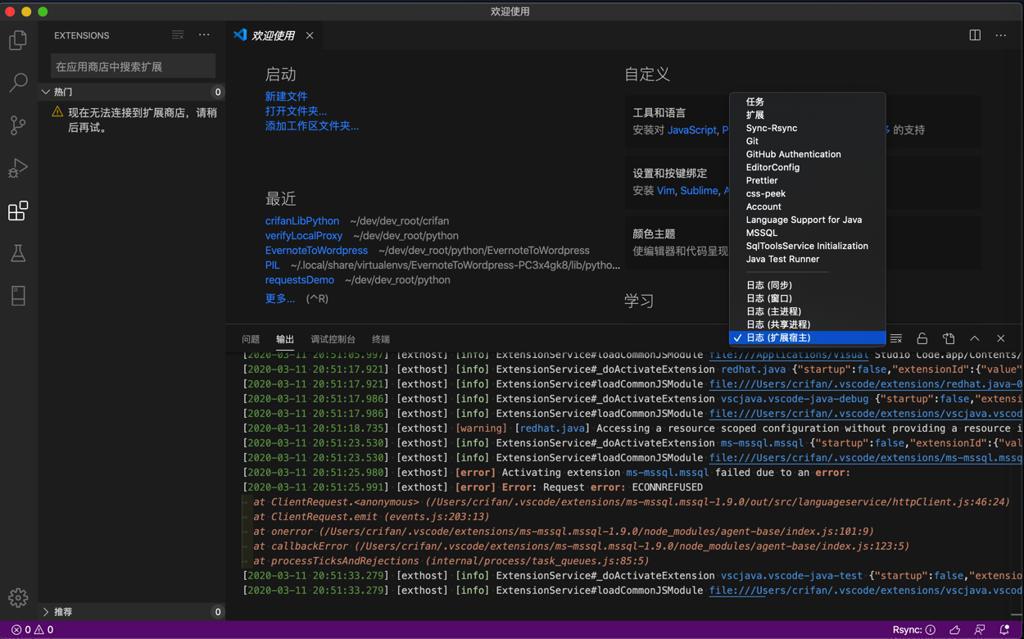Screen dimensions: 1024x639
Task: Select 任务 in output channel dropdown
Action: click(807, 102)
